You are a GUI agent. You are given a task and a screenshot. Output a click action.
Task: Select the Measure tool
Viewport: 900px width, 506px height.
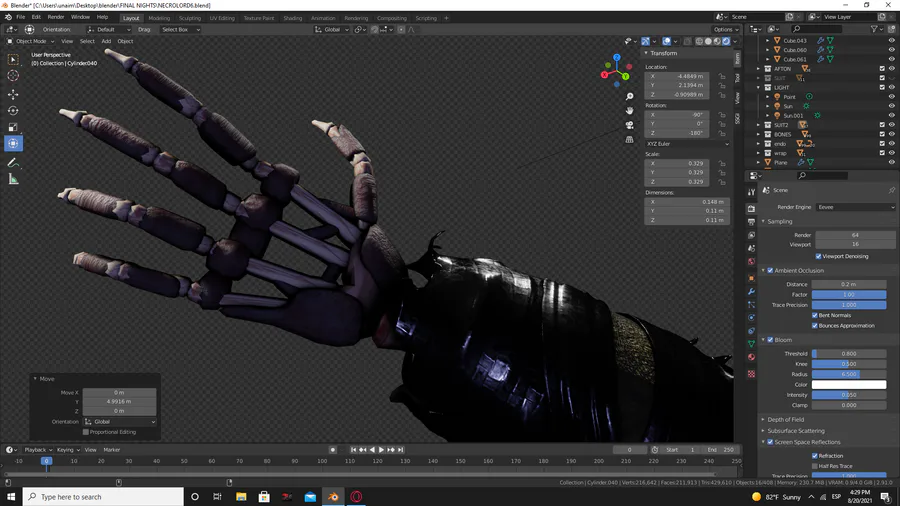(13, 179)
